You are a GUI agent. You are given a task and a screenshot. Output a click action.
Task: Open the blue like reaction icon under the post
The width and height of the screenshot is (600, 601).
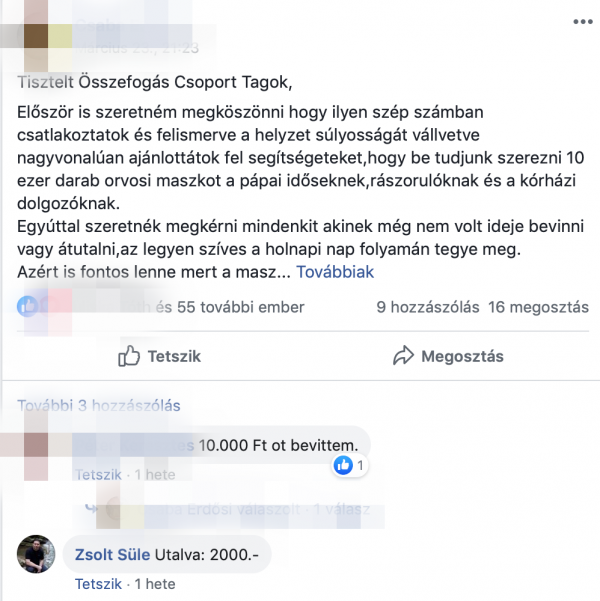pos(27,307)
